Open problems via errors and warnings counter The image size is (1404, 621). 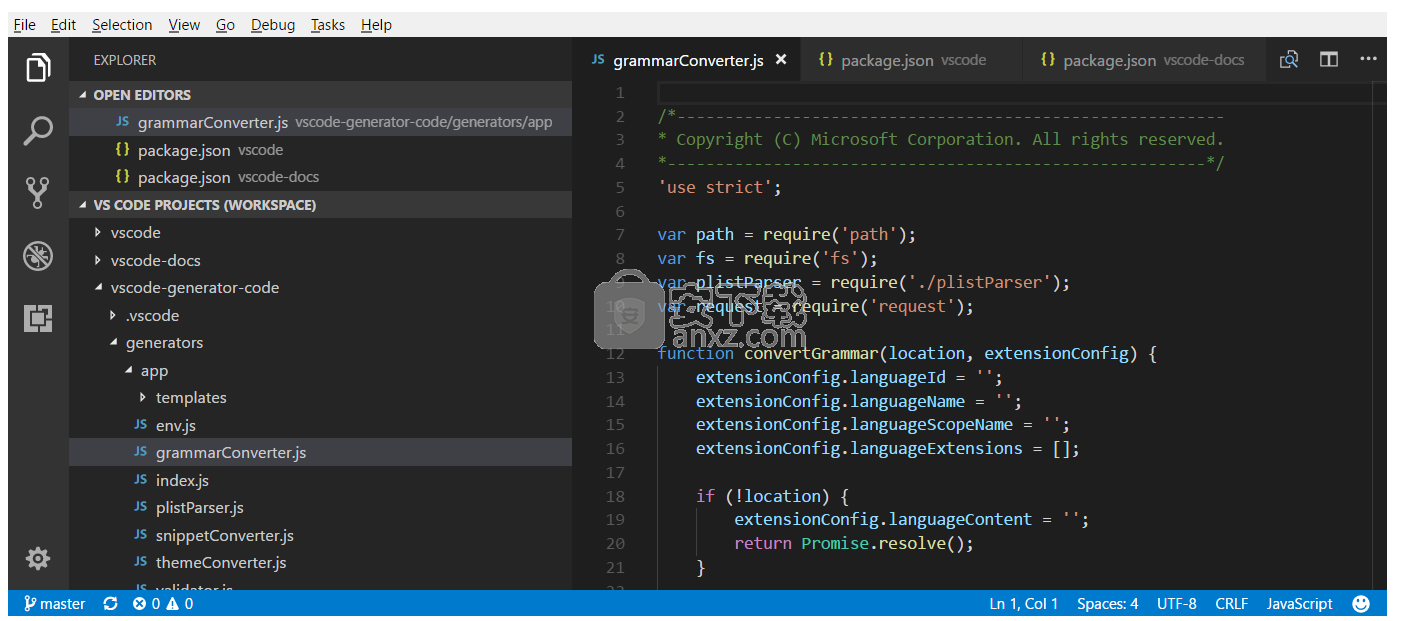click(x=163, y=604)
